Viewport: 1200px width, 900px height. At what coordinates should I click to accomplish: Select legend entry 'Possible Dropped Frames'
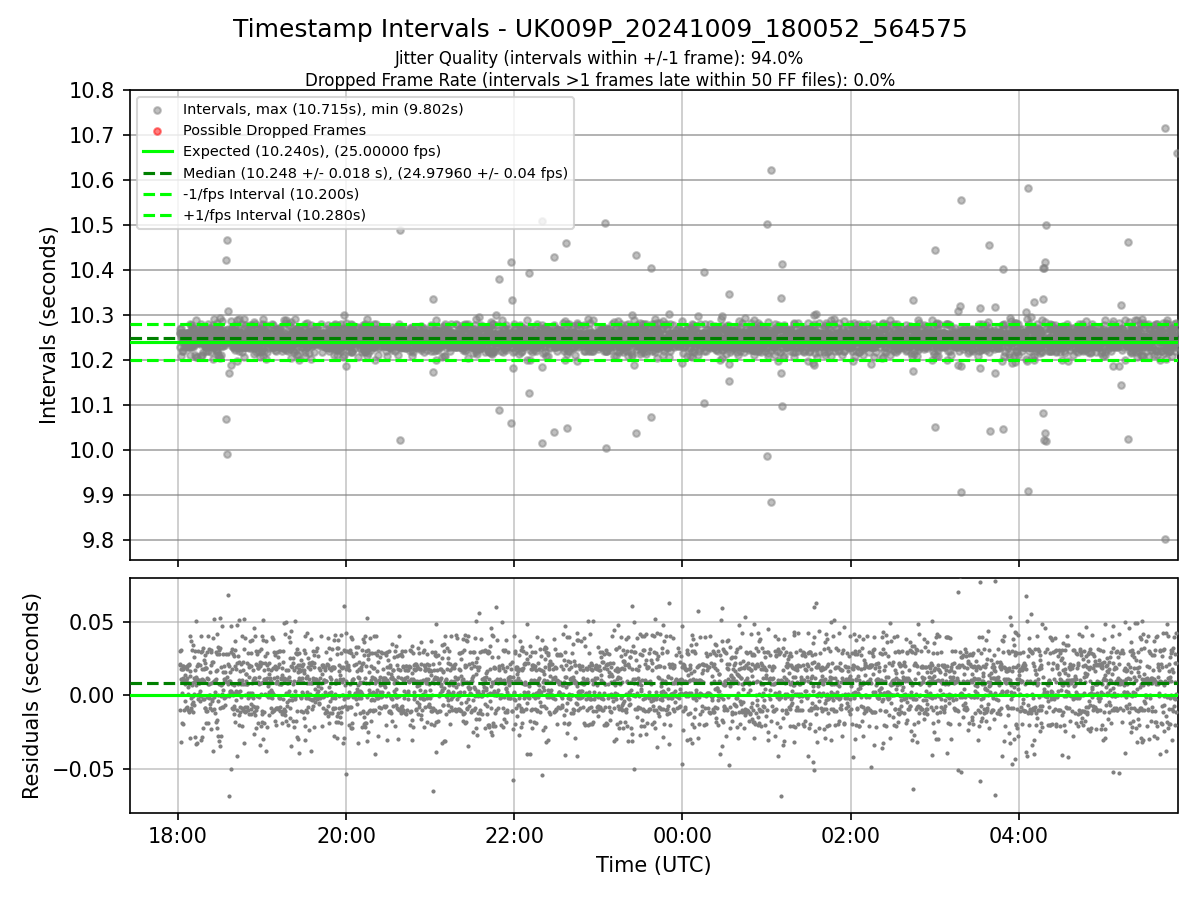point(274,130)
